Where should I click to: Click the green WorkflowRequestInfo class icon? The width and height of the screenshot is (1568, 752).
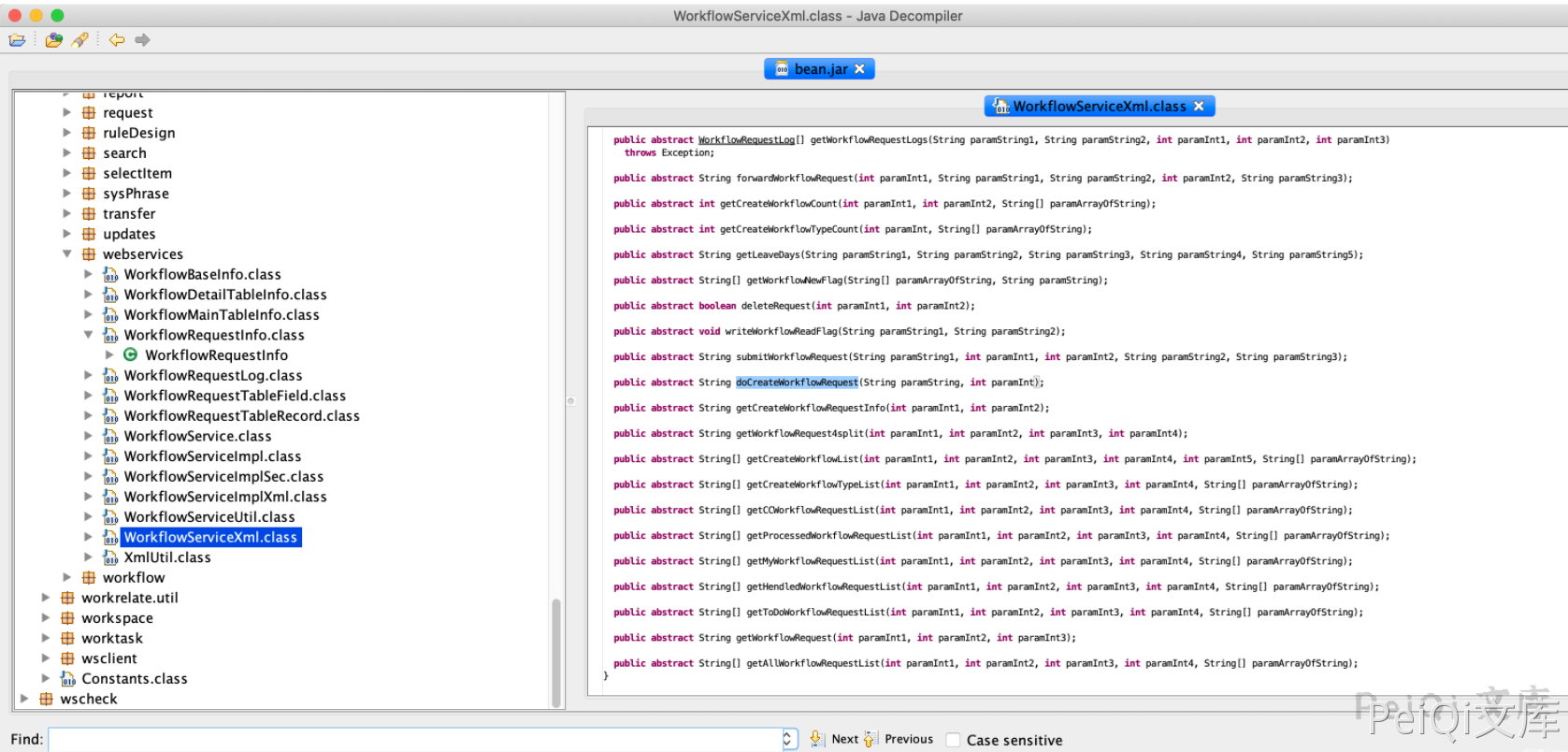(x=131, y=355)
